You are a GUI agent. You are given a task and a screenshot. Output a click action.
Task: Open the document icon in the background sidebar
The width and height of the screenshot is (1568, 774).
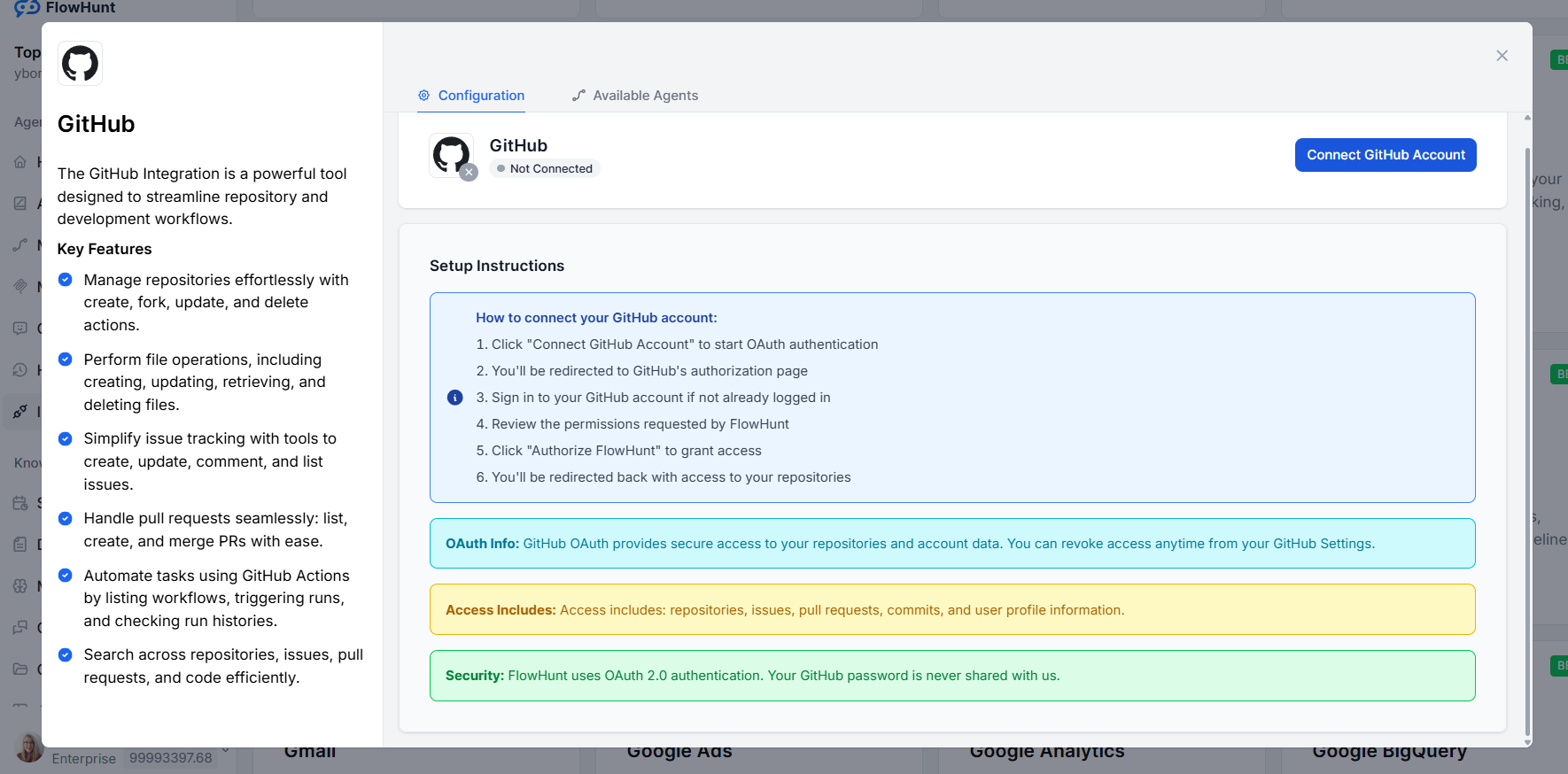tap(20, 545)
